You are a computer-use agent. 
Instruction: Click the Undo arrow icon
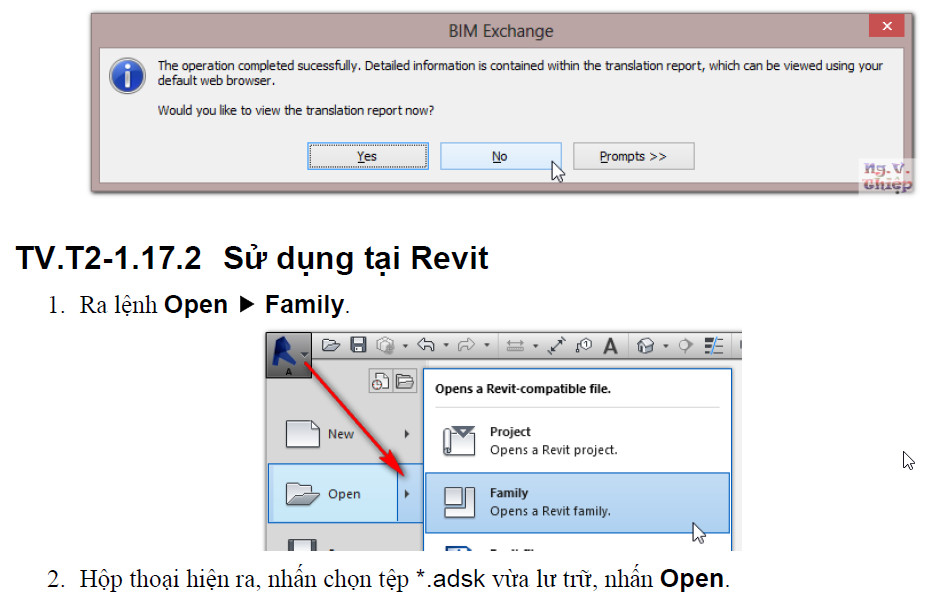(426, 344)
